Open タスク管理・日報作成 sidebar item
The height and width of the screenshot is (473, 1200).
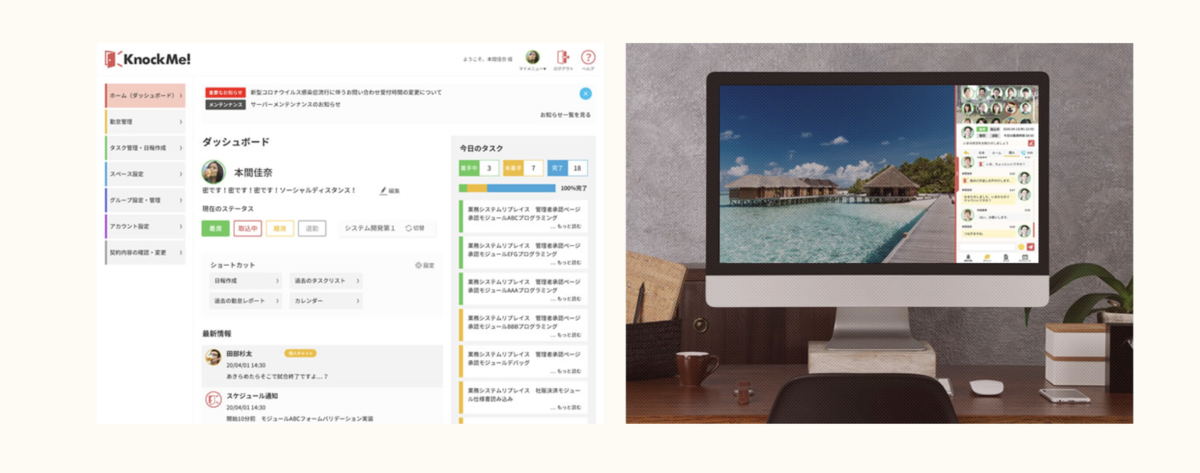145,148
